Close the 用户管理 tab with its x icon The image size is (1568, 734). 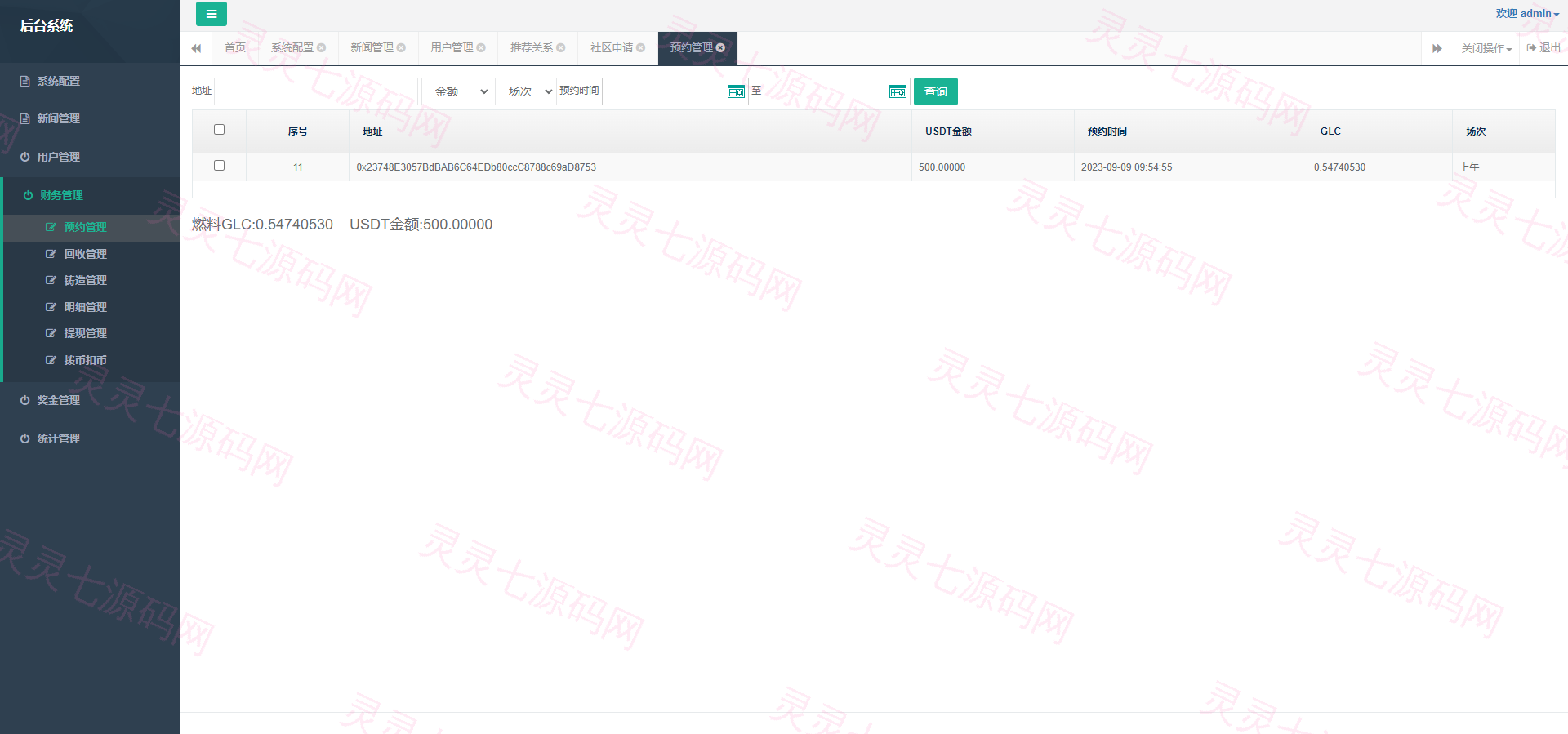(481, 48)
